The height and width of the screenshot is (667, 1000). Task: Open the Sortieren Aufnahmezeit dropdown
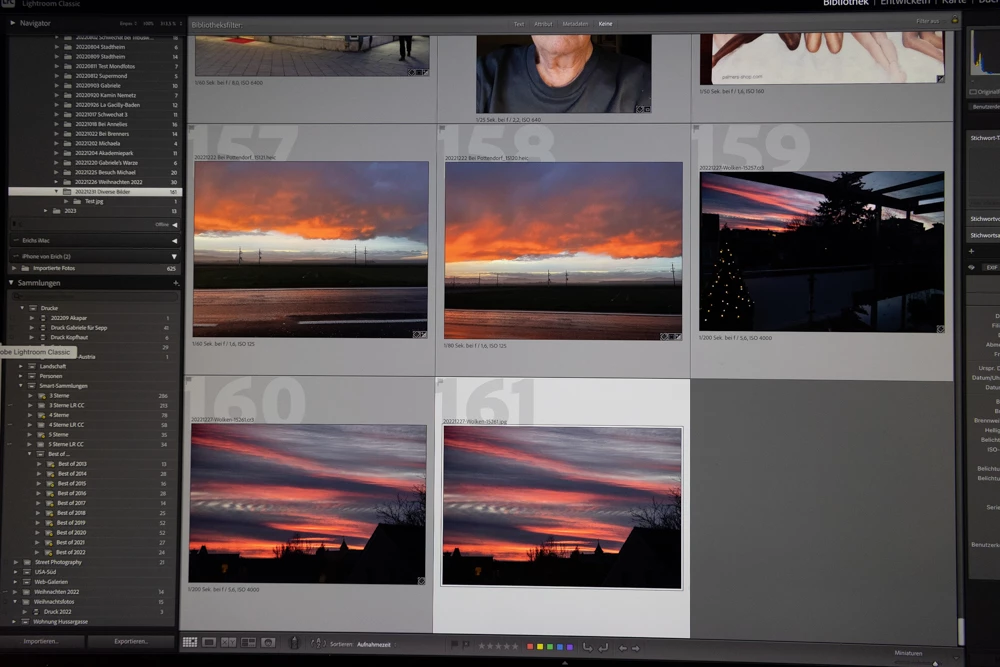(376, 645)
